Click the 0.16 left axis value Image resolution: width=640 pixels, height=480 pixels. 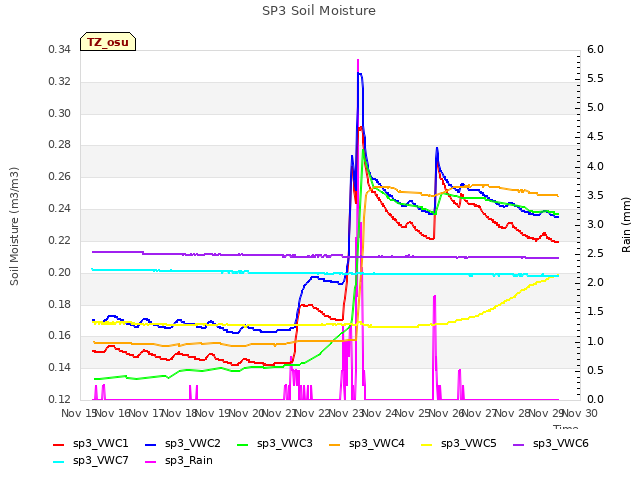[60, 336]
